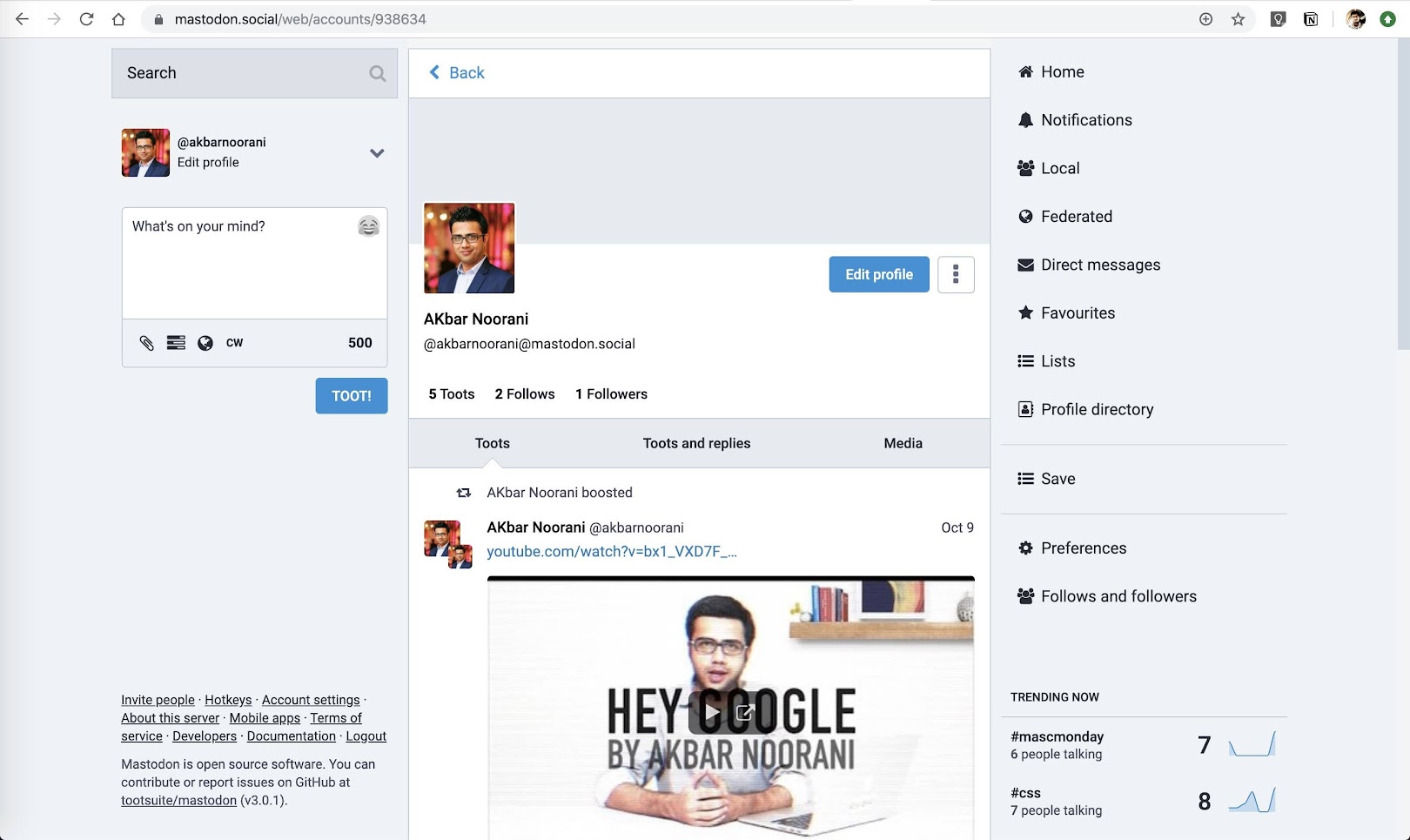Screen dimensions: 1410x840
Task: Click the search magnifier icon
Action: coord(377,74)
